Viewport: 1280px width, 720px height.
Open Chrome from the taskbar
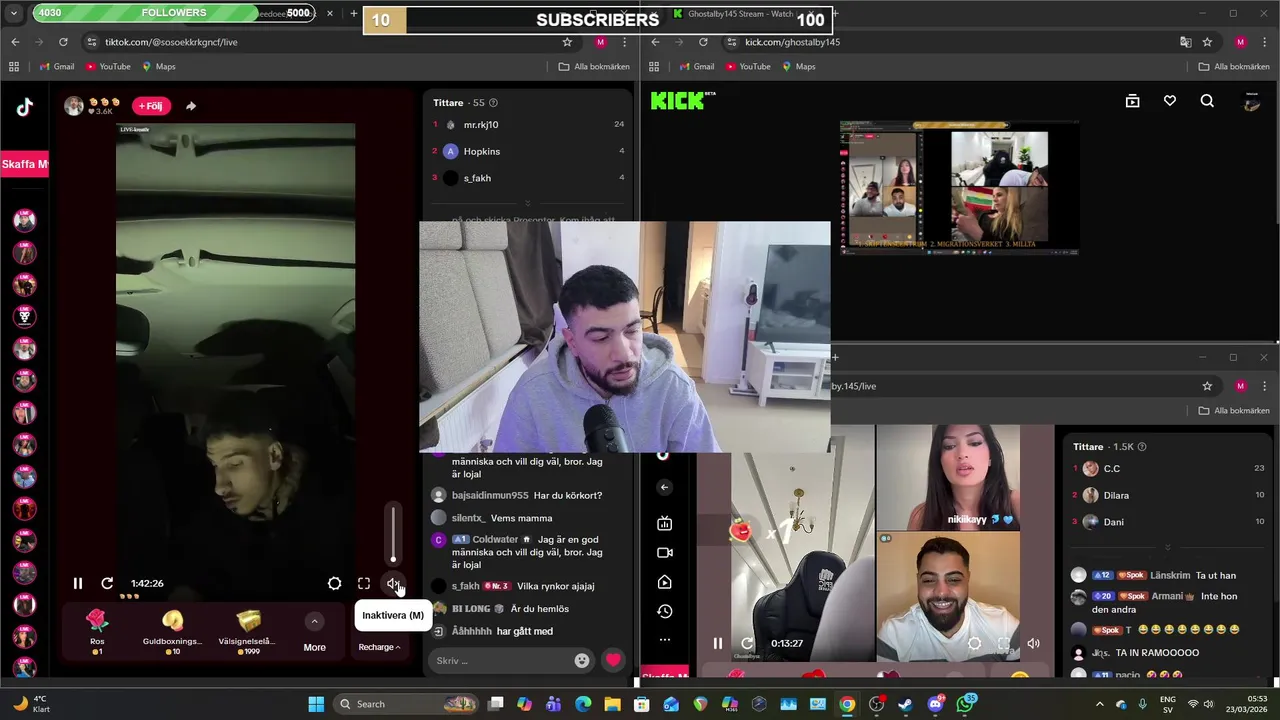(x=847, y=704)
